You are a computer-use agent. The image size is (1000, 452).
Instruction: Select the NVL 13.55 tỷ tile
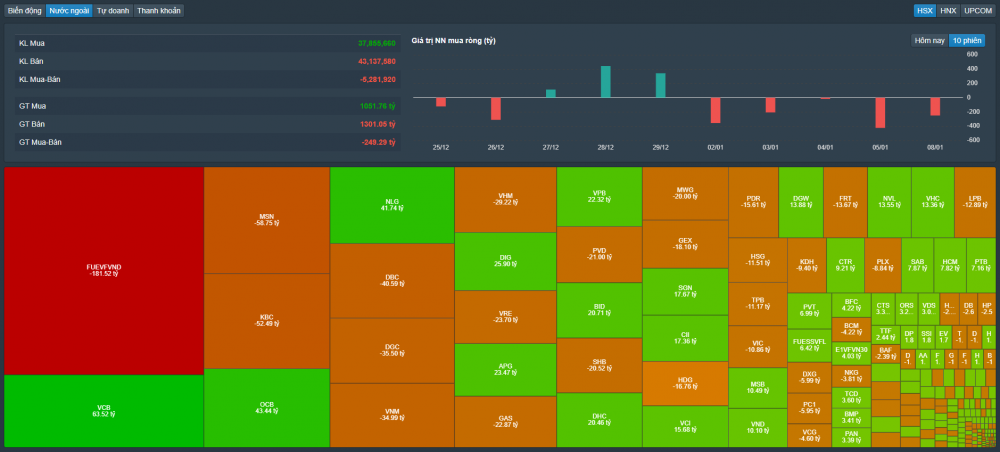point(889,203)
